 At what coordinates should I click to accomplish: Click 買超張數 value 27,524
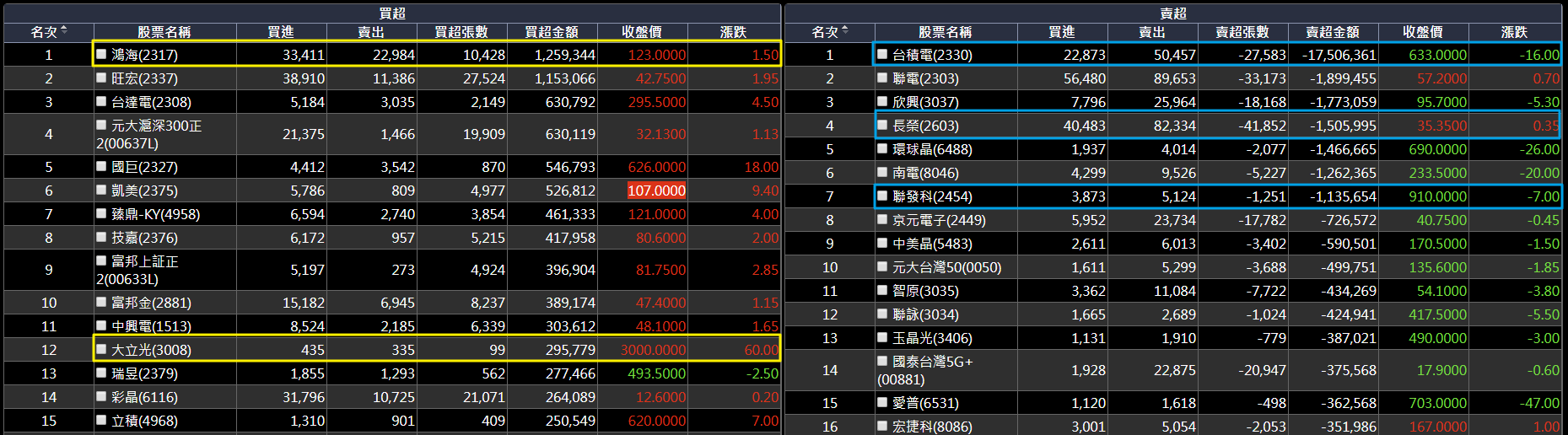tap(484, 78)
